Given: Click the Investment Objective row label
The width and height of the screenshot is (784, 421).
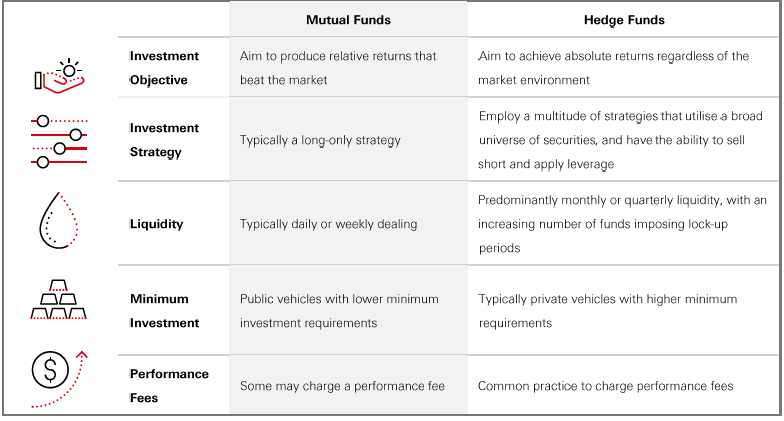Looking at the screenshot, I should [164, 68].
